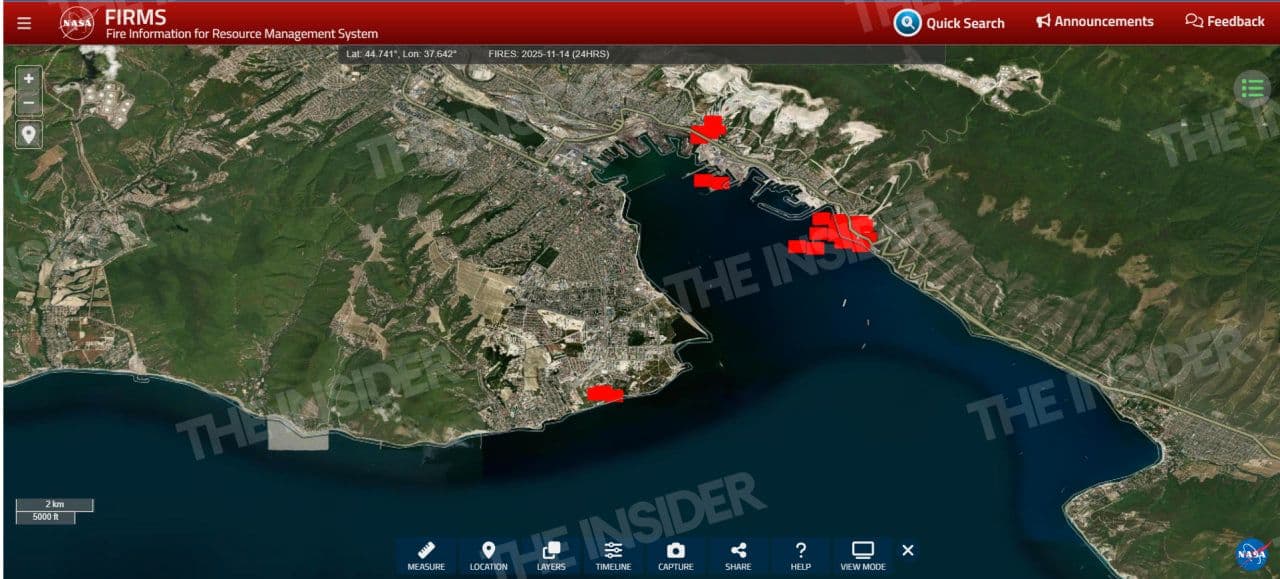The width and height of the screenshot is (1280, 579).
Task: Expand the green legend list panel
Action: [1251, 88]
